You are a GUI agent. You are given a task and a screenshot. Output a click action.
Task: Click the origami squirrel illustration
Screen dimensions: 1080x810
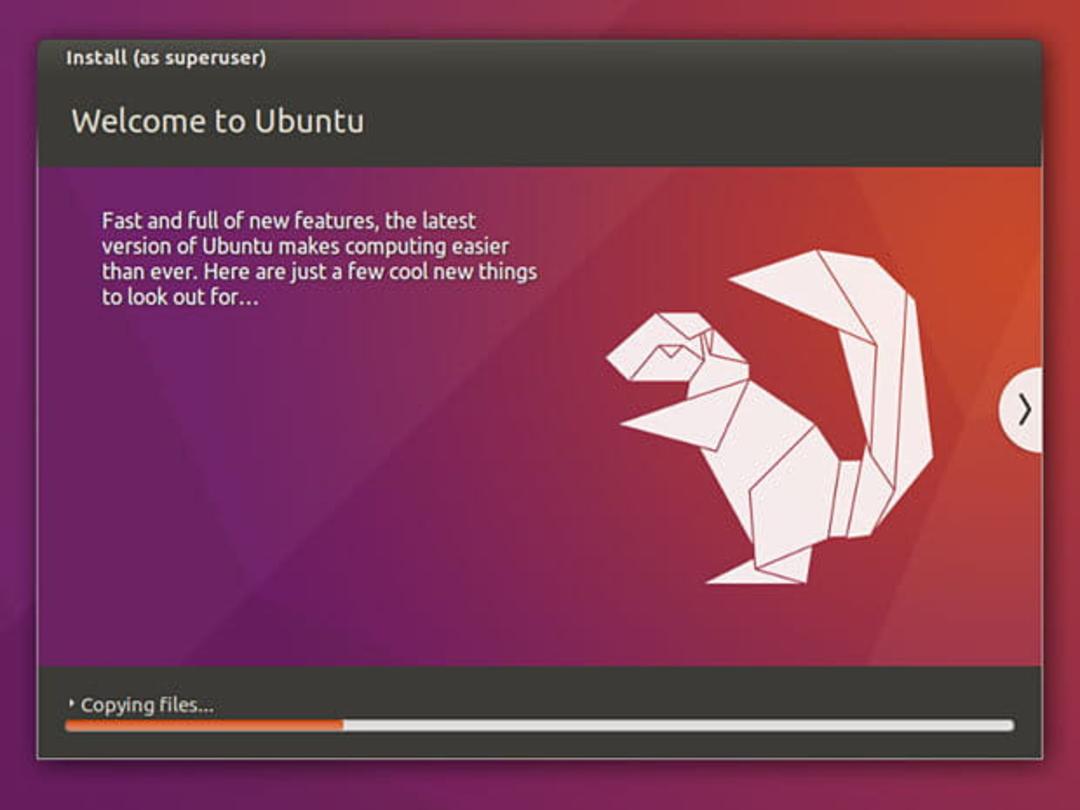click(770, 417)
